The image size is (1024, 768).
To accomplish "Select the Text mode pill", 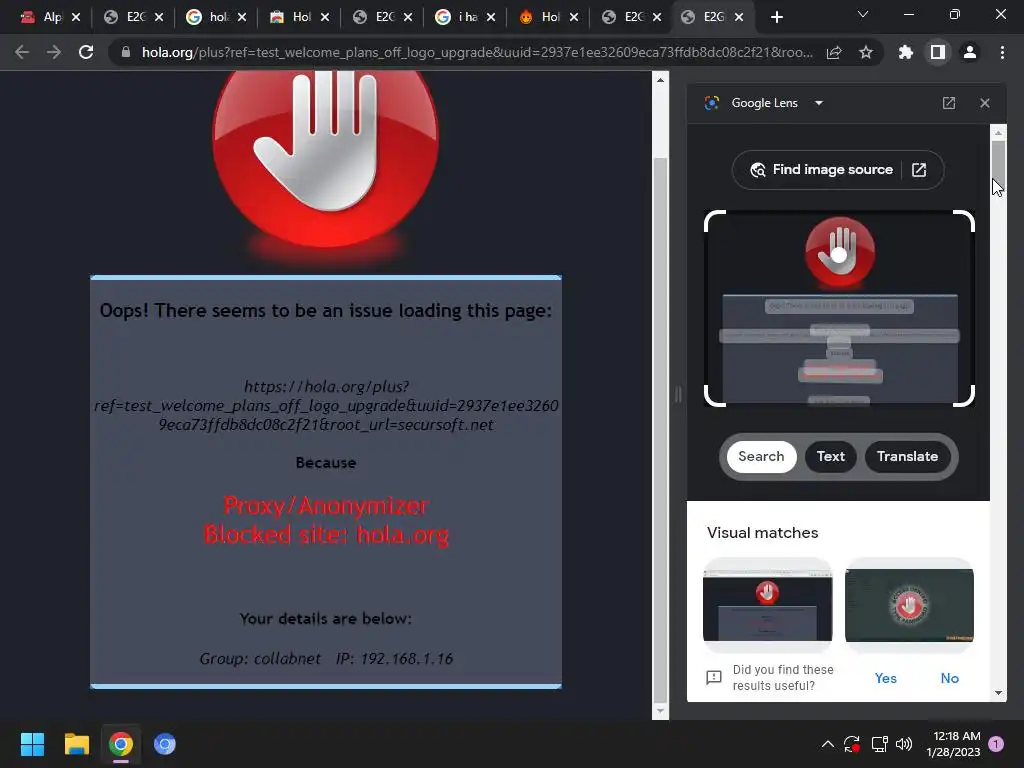I will 831,456.
